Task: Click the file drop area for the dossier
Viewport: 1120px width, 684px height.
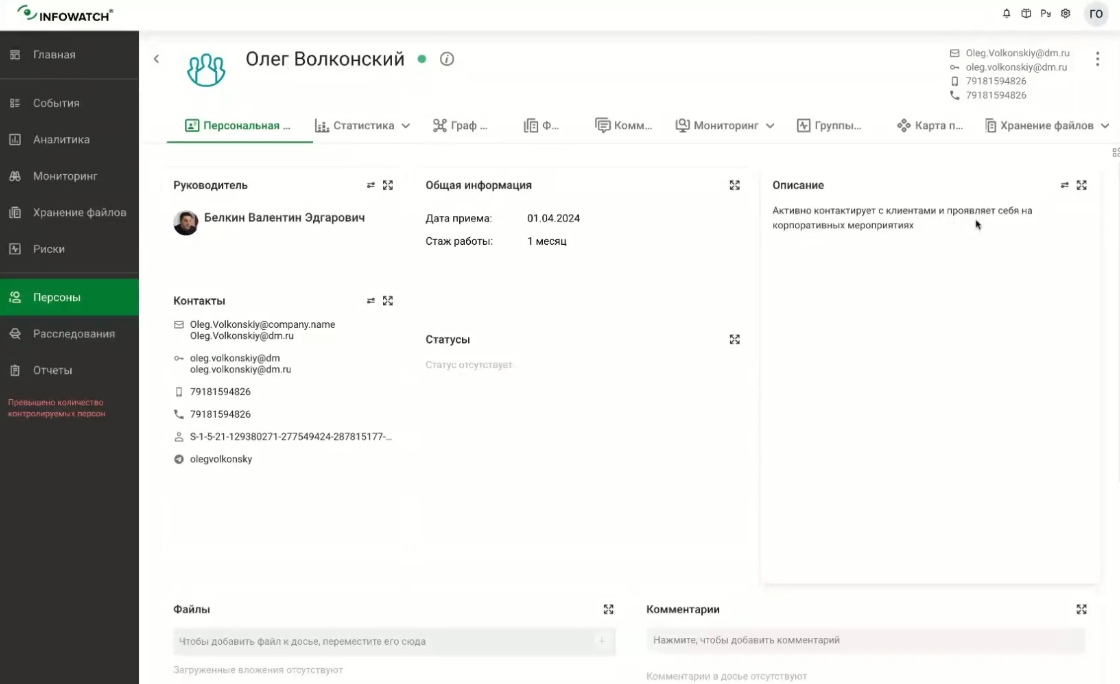Action: click(x=394, y=641)
